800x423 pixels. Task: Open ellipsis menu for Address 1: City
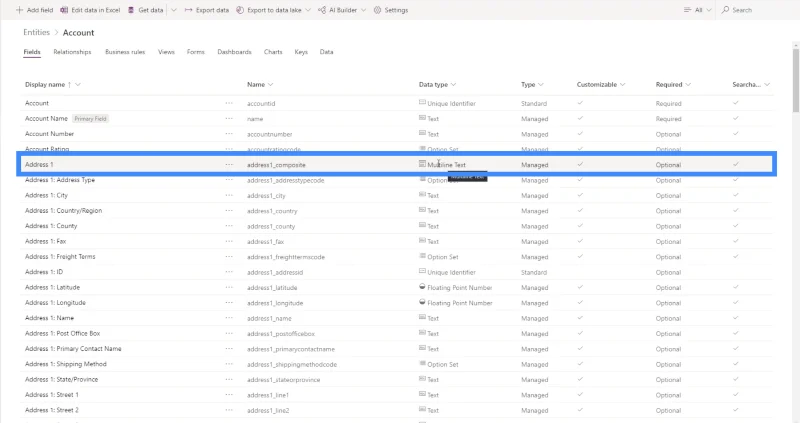point(229,195)
